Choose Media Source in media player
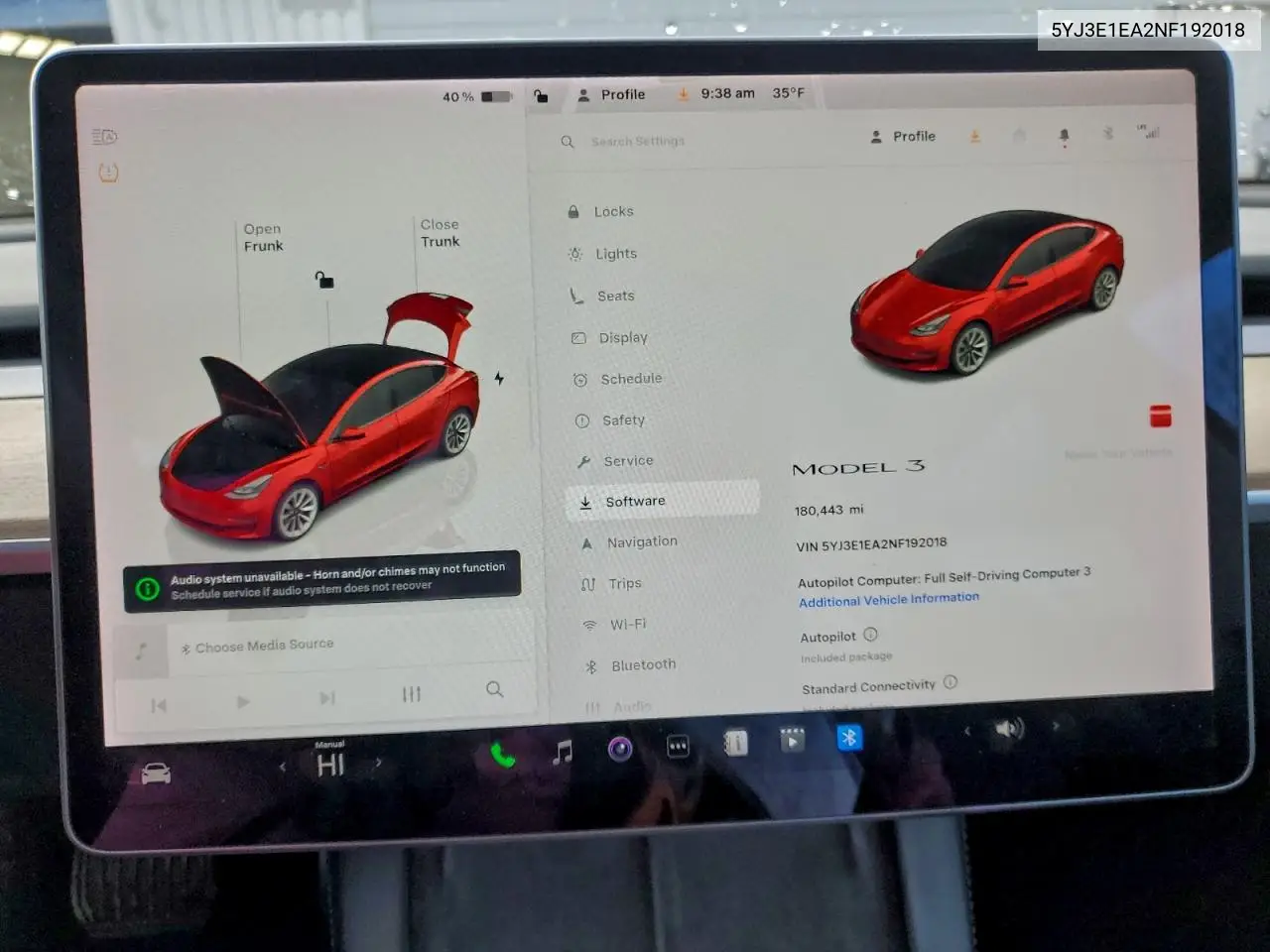The height and width of the screenshot is (952, 1270). point(257,646)
